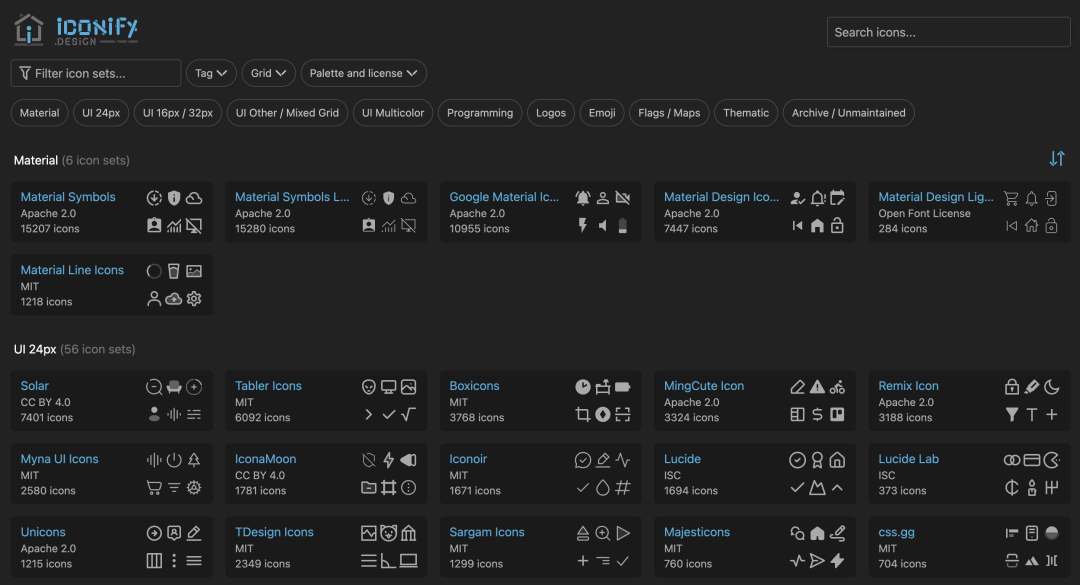Image resolution: width=1080 pixels, height=585 pixels.
Task: Click the shield icon in Material Symbols card
Action: pyautogui.click(x=174, y=198)
